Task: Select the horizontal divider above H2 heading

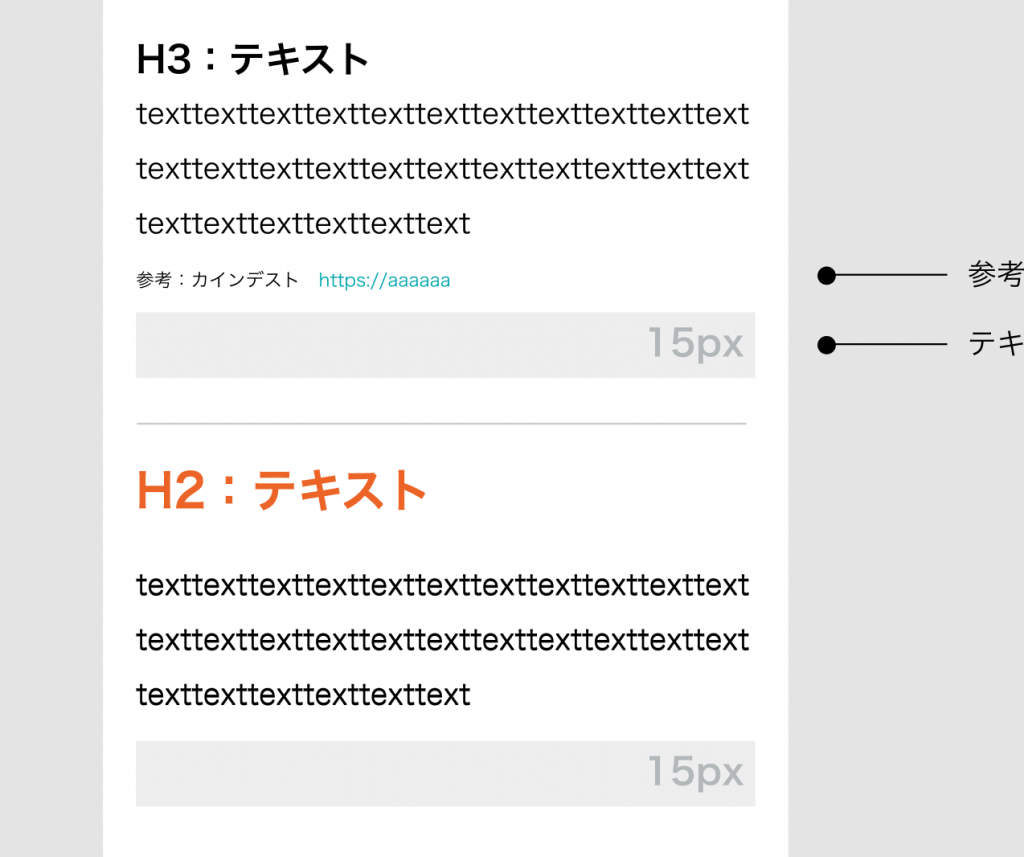Action: click(x=441, y=424)
